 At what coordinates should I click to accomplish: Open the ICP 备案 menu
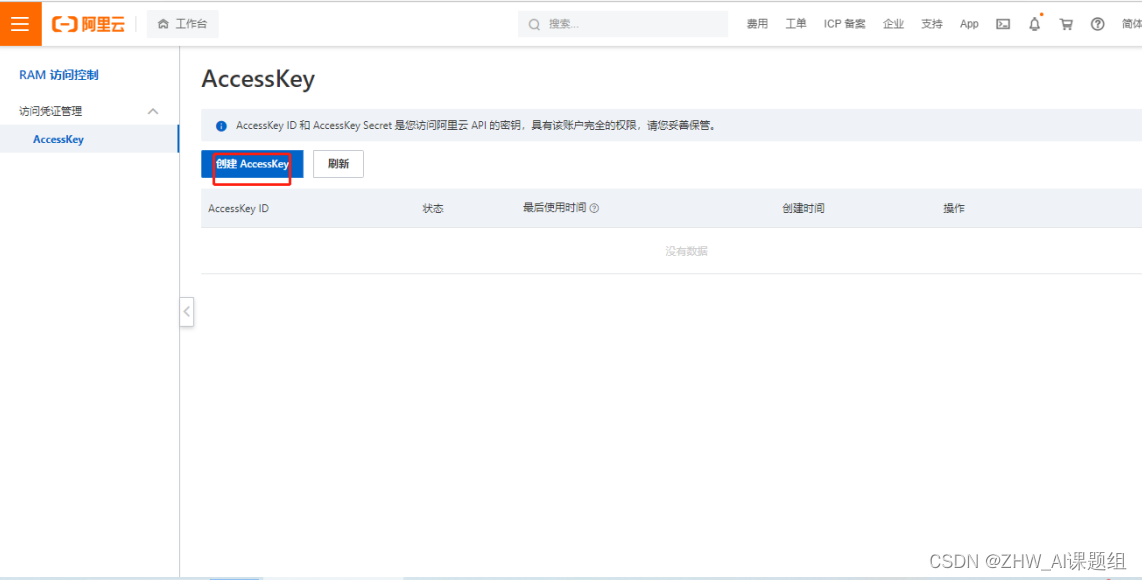coord(845,24)
